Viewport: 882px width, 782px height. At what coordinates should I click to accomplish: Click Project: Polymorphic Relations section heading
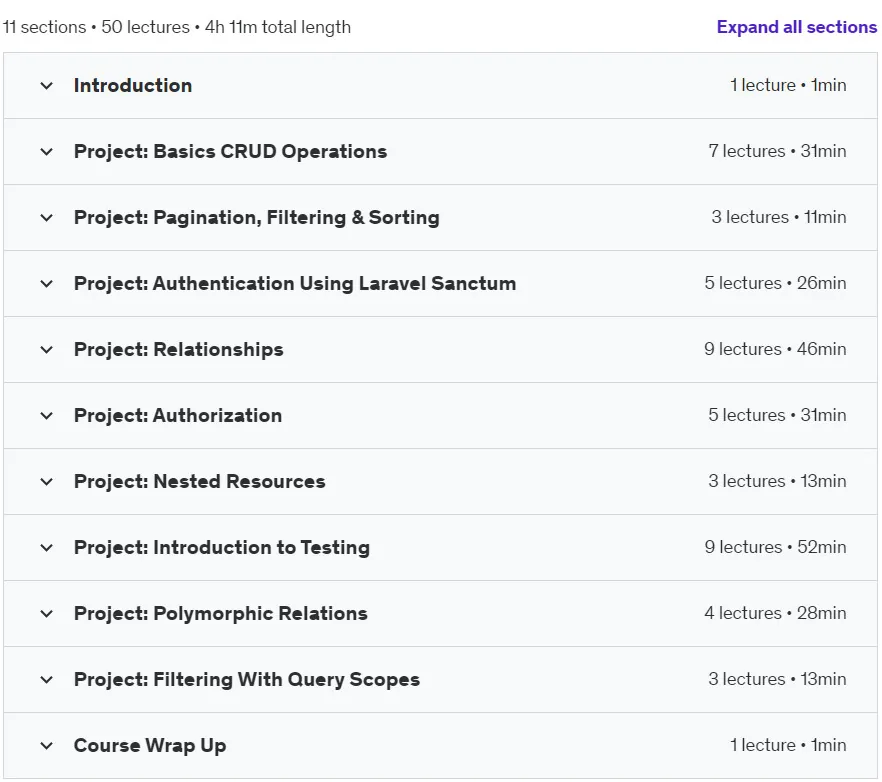[220, 614]
